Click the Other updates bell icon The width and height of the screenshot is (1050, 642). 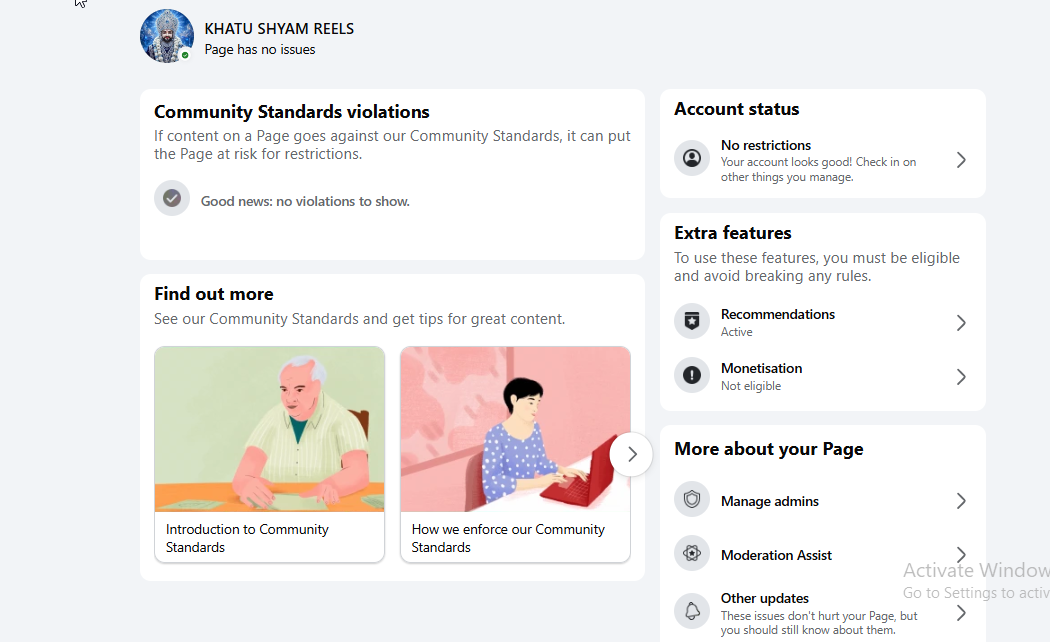[x=692, y=611]
